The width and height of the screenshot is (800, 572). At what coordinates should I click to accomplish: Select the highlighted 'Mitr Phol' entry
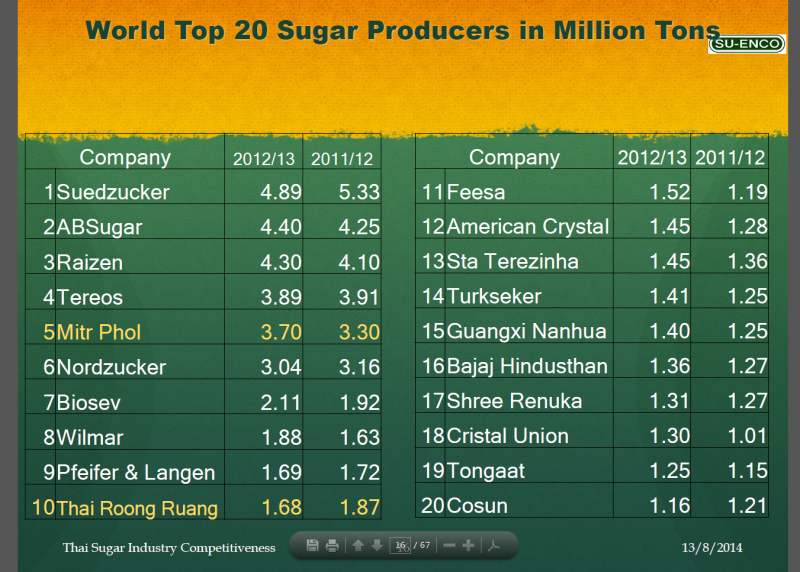98,332
